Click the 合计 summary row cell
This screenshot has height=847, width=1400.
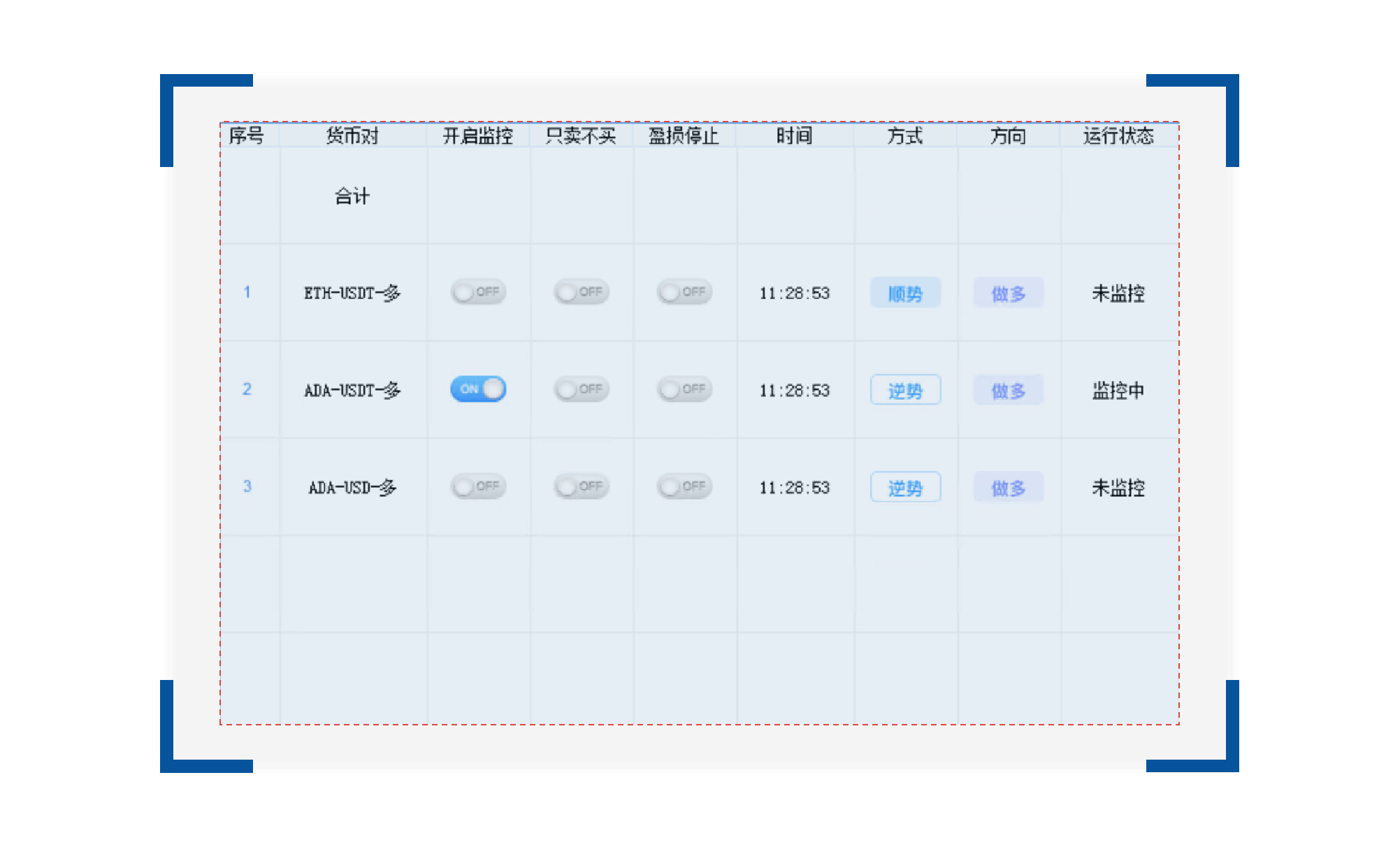coord(352,196)
